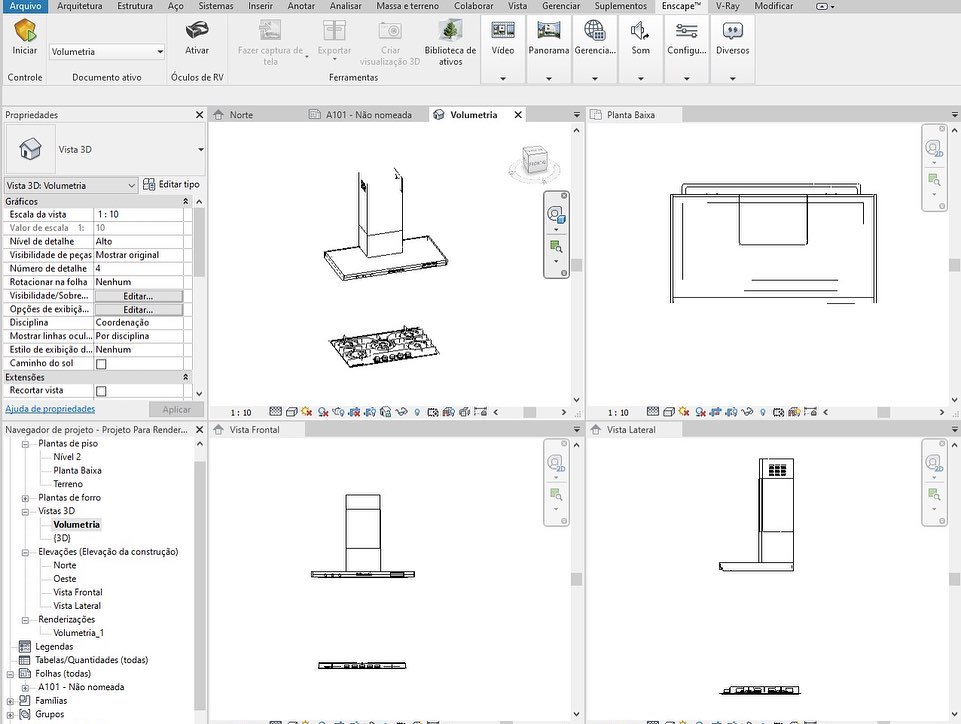
Task: Open the Arquivo file menu
Action: (x=26, y=6)
